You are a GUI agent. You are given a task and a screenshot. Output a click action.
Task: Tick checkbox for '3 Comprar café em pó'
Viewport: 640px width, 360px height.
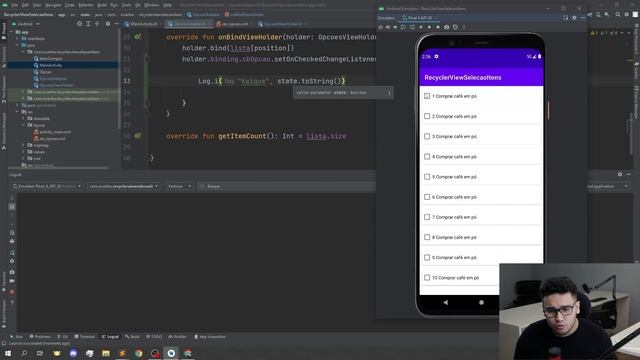pos(427,136)
